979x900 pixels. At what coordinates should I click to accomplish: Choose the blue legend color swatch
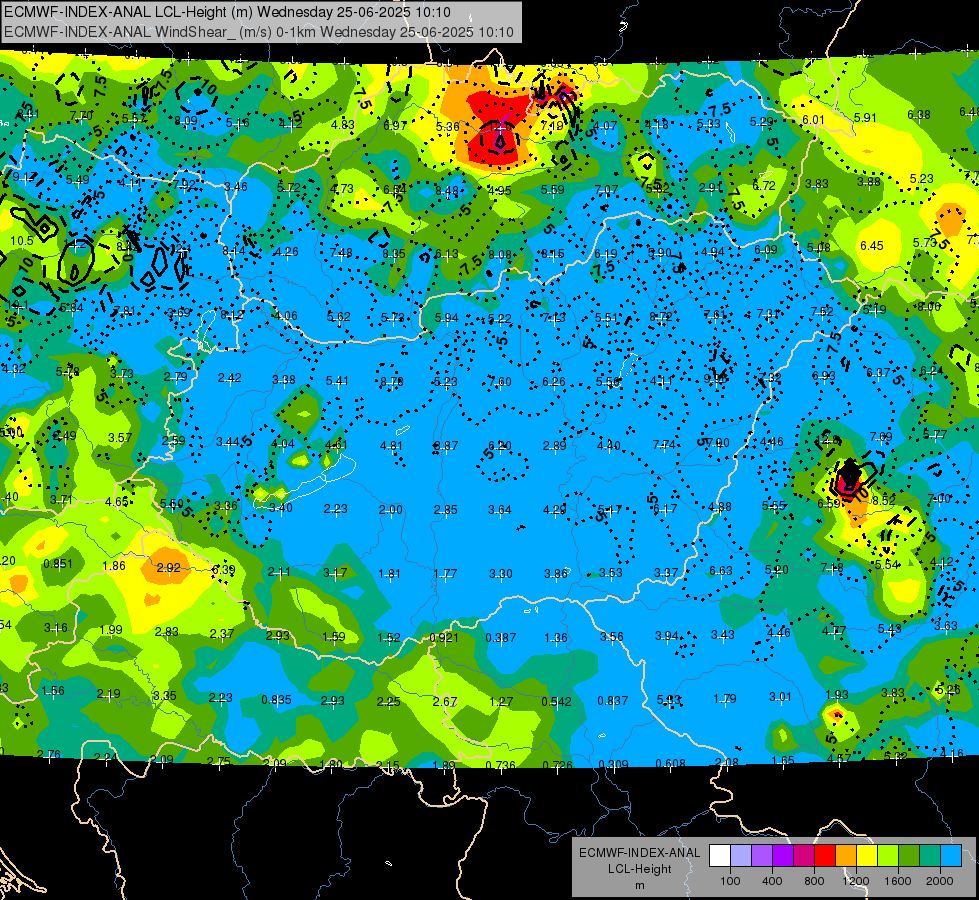(952, 856)
